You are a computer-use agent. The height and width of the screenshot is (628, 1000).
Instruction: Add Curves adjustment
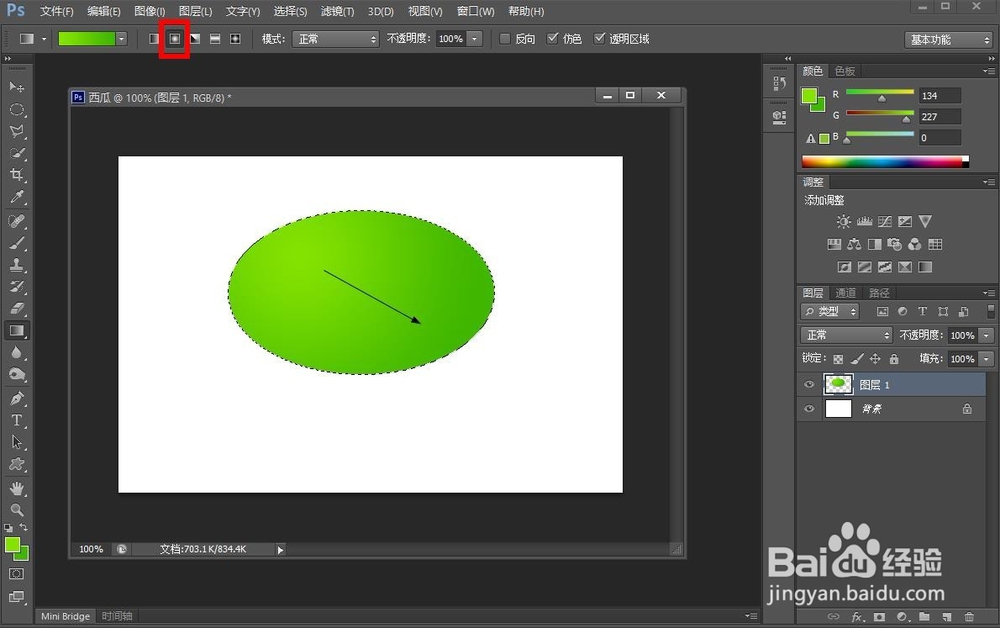coord(885,221)
